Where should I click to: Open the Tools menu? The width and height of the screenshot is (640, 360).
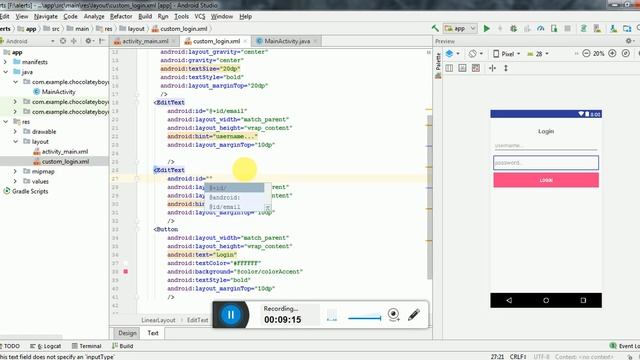pyautogui.click(x=181, y=16)
